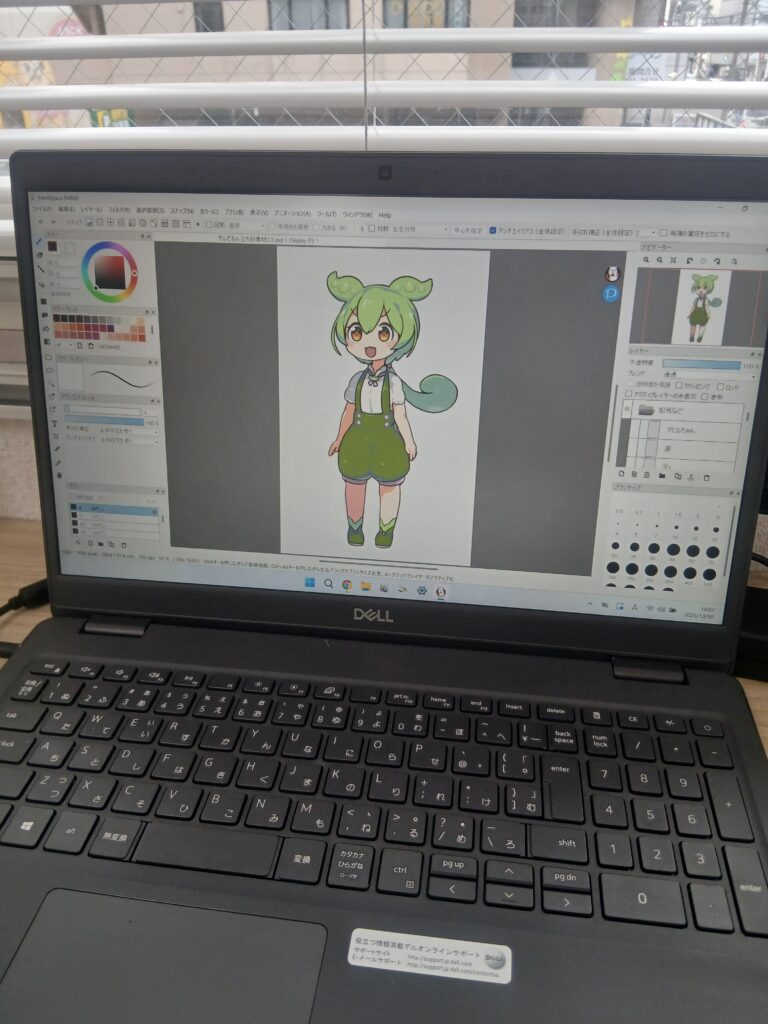Open the Help menu

click(x=384, y=215)
